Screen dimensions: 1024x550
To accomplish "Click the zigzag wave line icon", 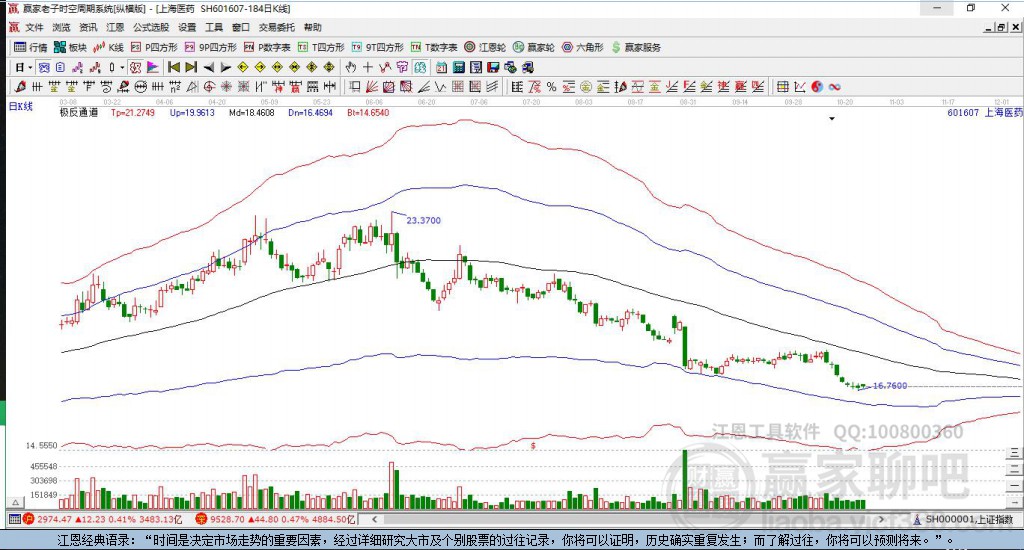I will pyautogui.click(x=441, y=86).
